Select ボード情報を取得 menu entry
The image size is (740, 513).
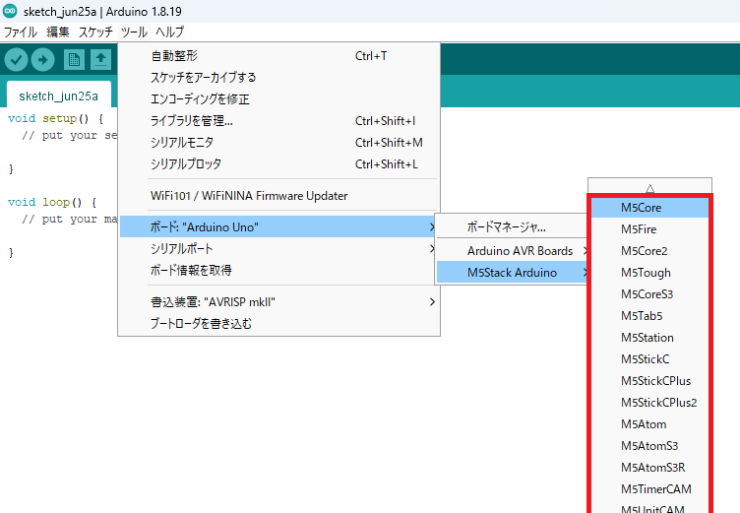[x=279, y=270]
